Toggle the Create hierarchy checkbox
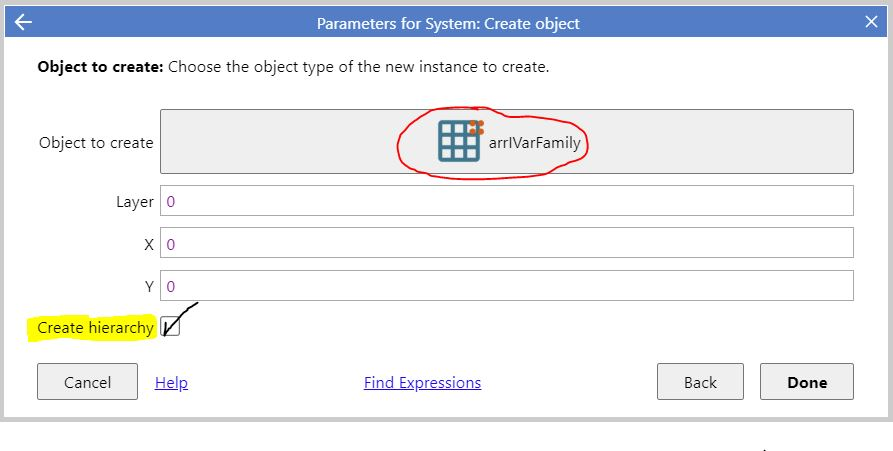 (x=170, y=326)
